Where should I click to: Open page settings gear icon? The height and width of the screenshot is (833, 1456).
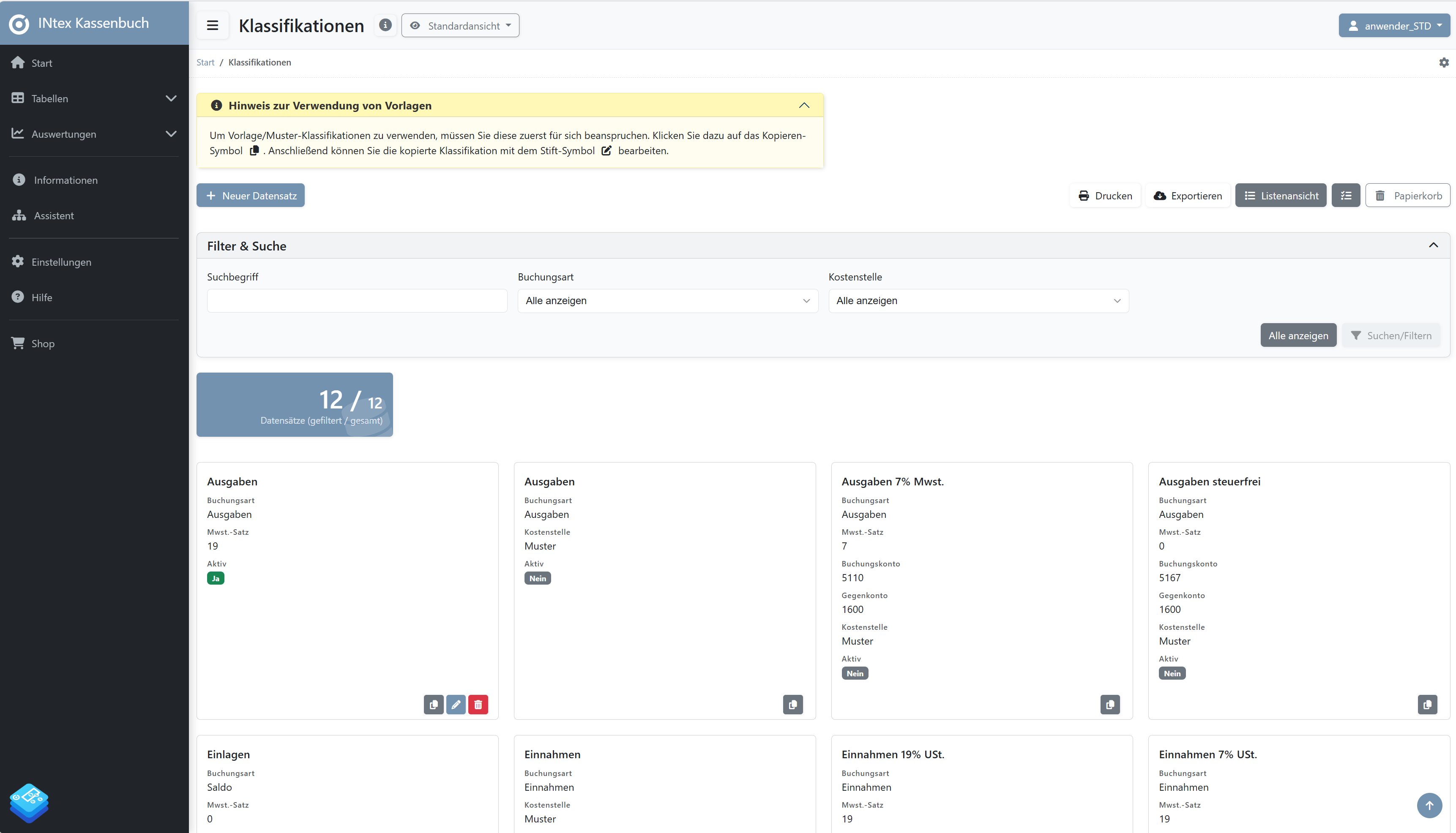pos(1443,63)
